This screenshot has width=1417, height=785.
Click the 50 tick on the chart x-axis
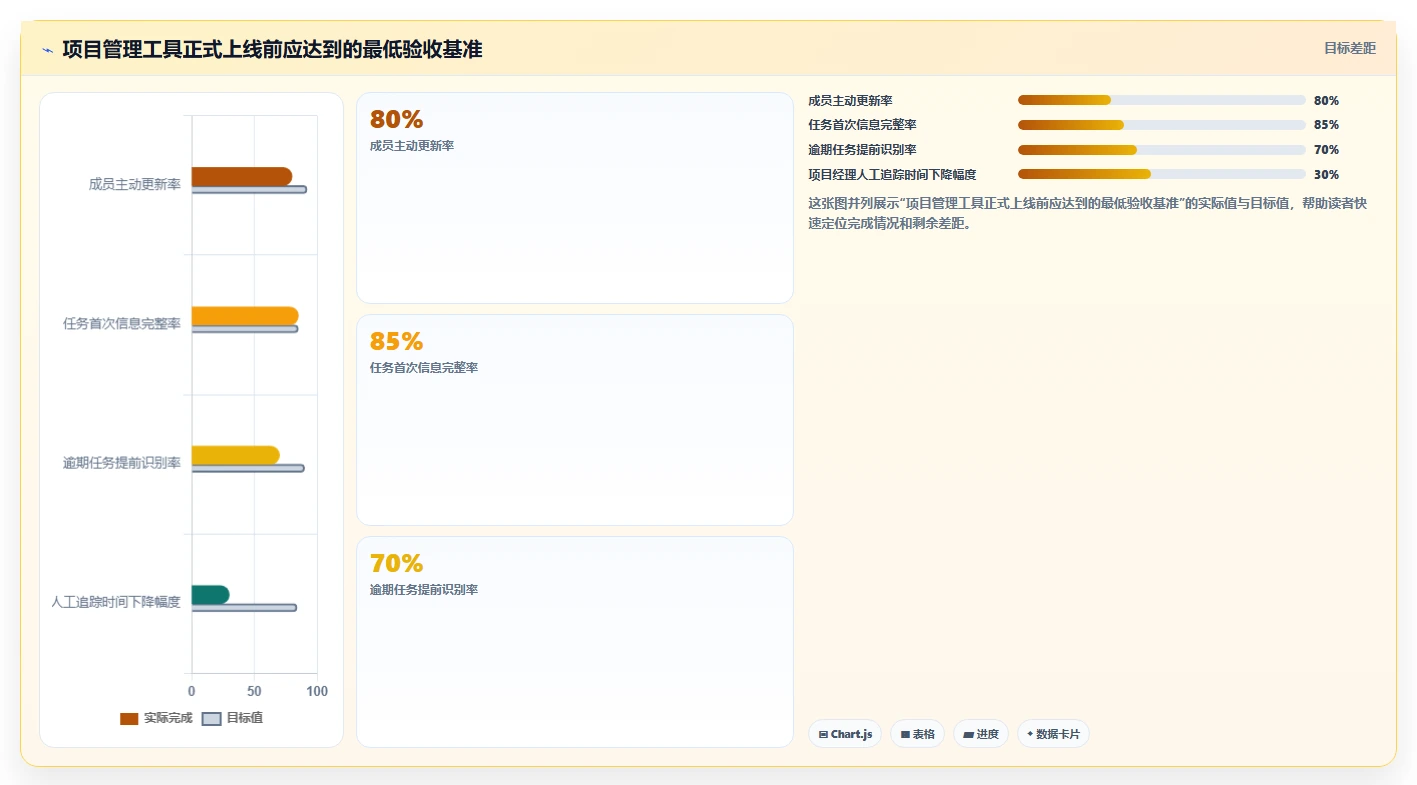(254, 691)
